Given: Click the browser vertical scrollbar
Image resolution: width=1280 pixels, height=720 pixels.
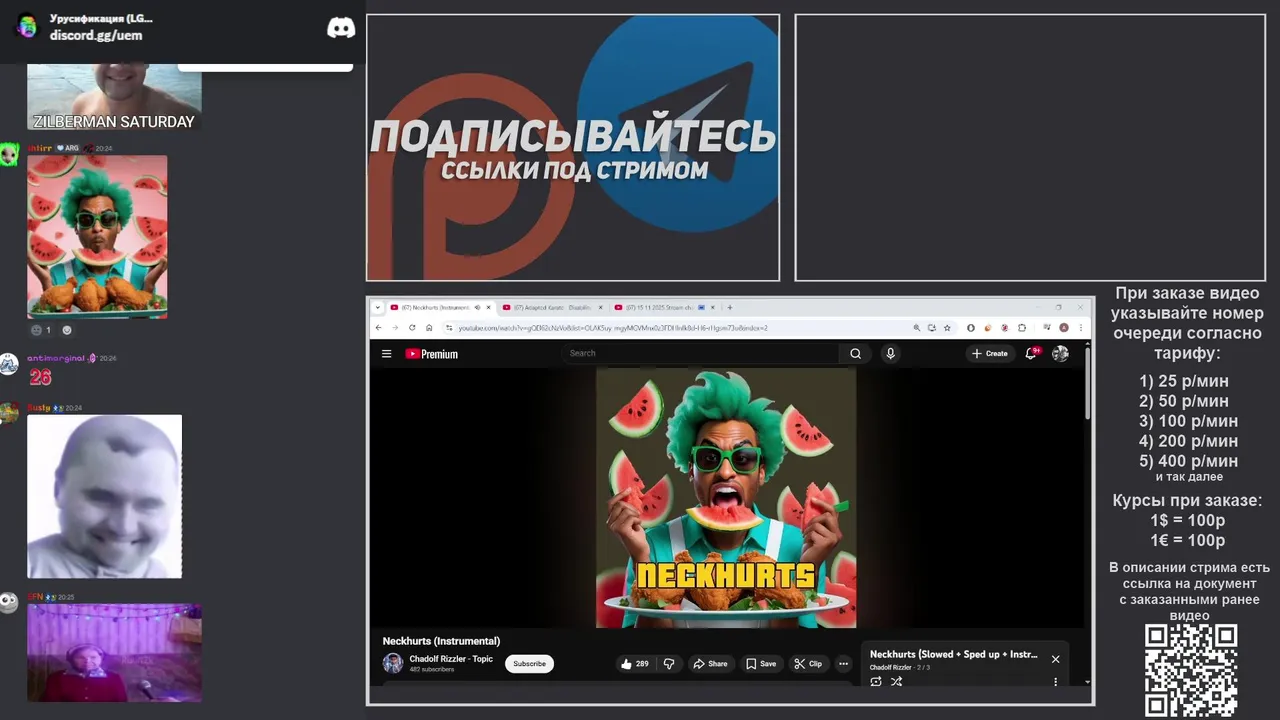Looking at the screenshot, I should (x=1088, y=382).
